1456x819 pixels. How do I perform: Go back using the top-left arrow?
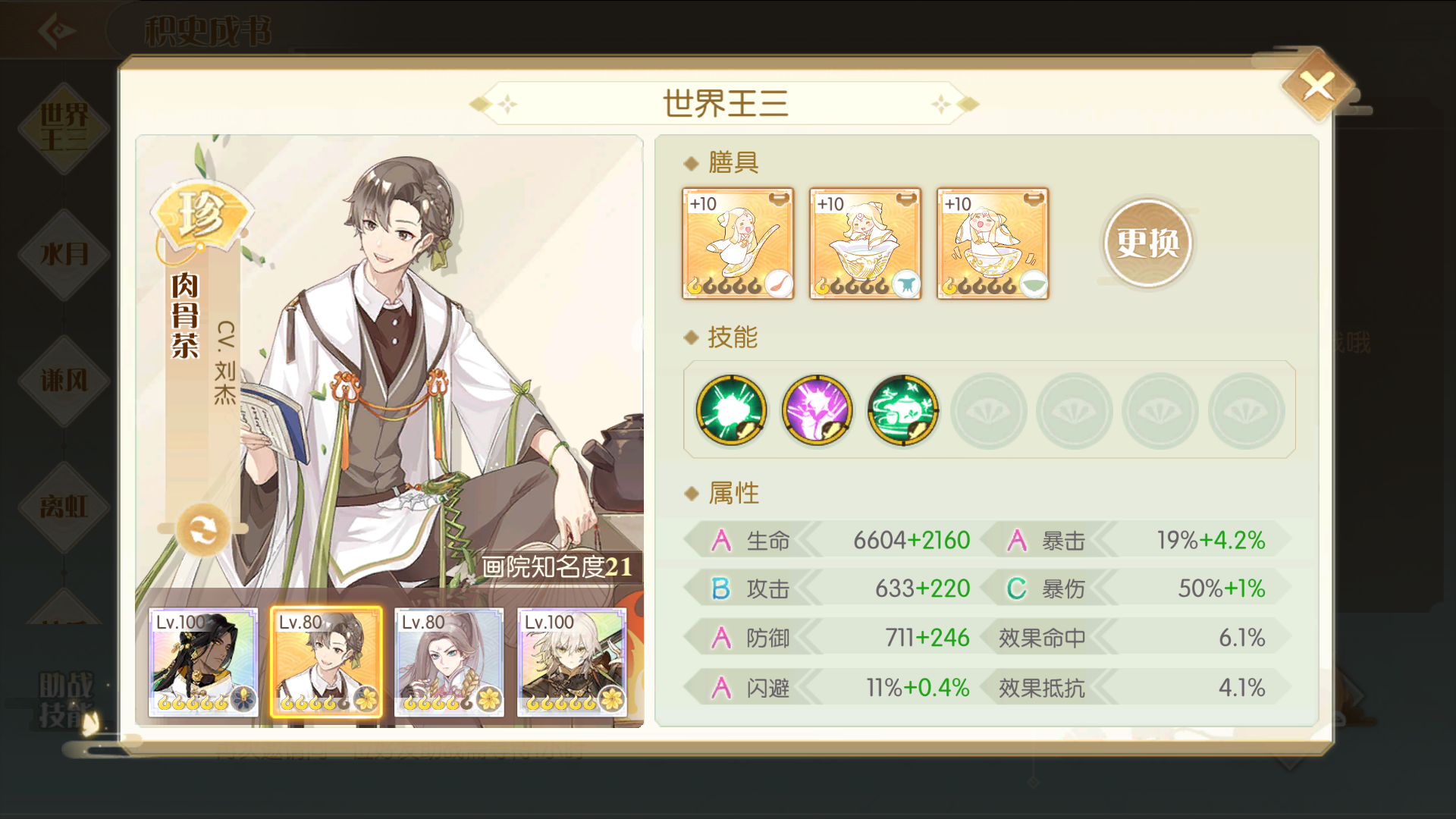click(x=56, y=30)
